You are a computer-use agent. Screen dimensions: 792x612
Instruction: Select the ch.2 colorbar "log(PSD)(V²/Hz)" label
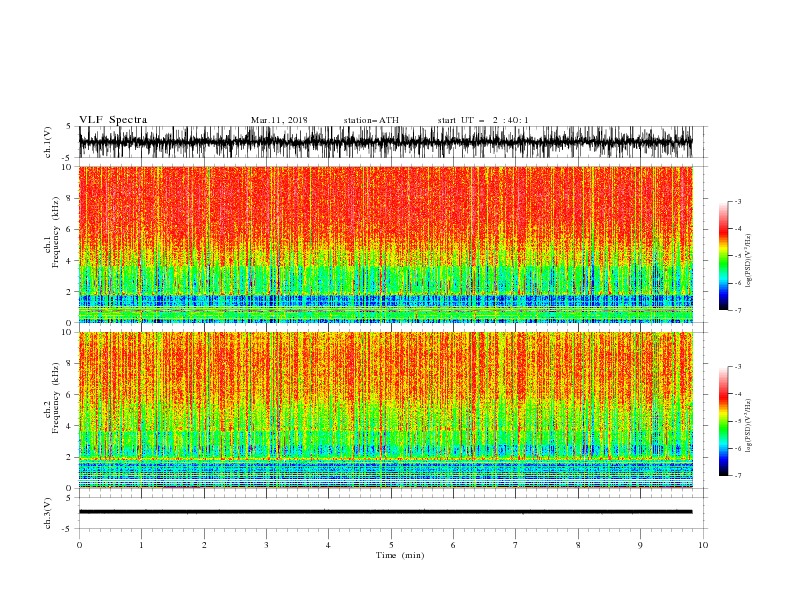[748, 426]
